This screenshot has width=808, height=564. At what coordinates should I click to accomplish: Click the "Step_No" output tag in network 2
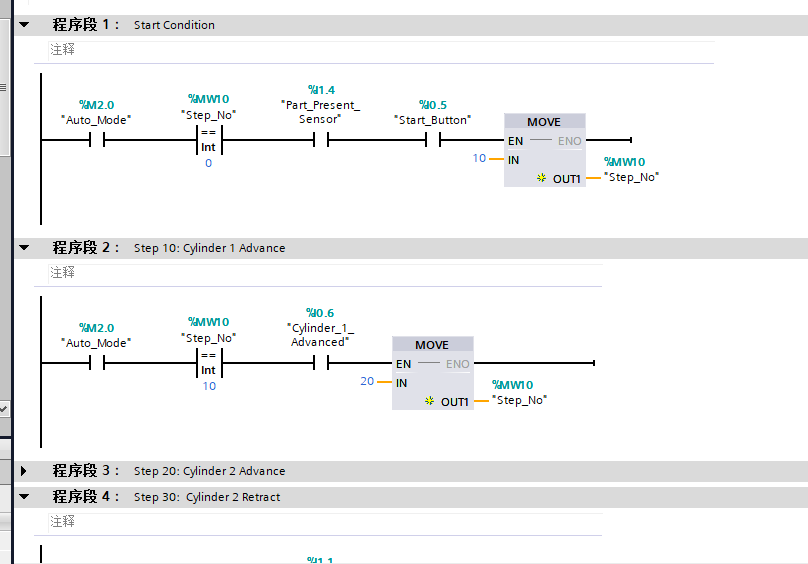tap(521, 400)
